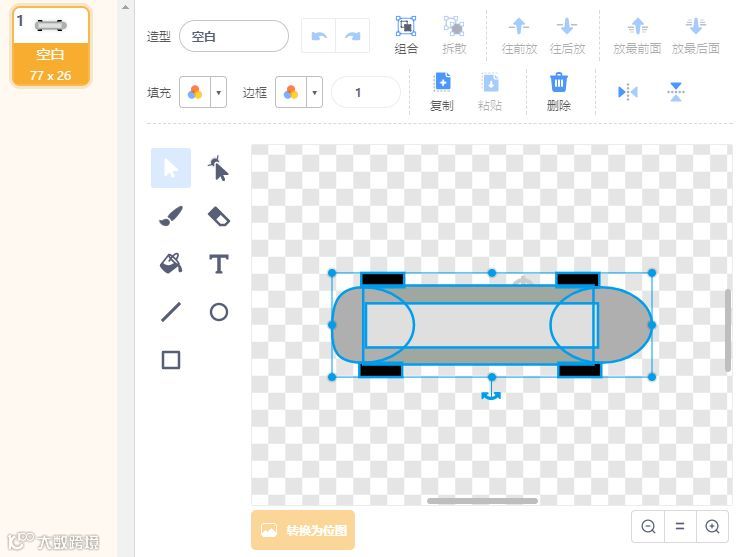
Task: Zoom out the canvas
Action: tap(648, 527)
